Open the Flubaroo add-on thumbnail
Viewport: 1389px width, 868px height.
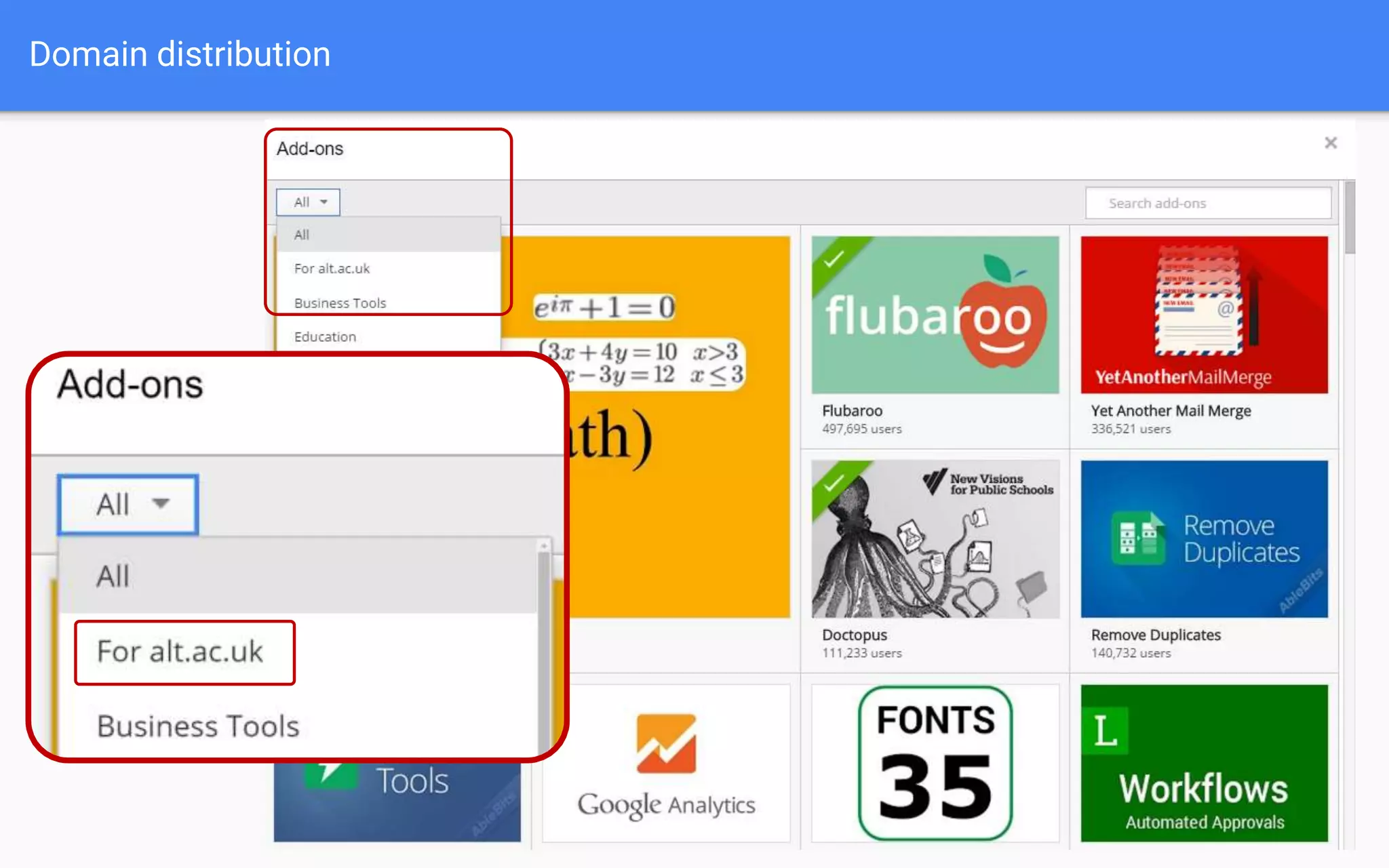click(935, 315)
